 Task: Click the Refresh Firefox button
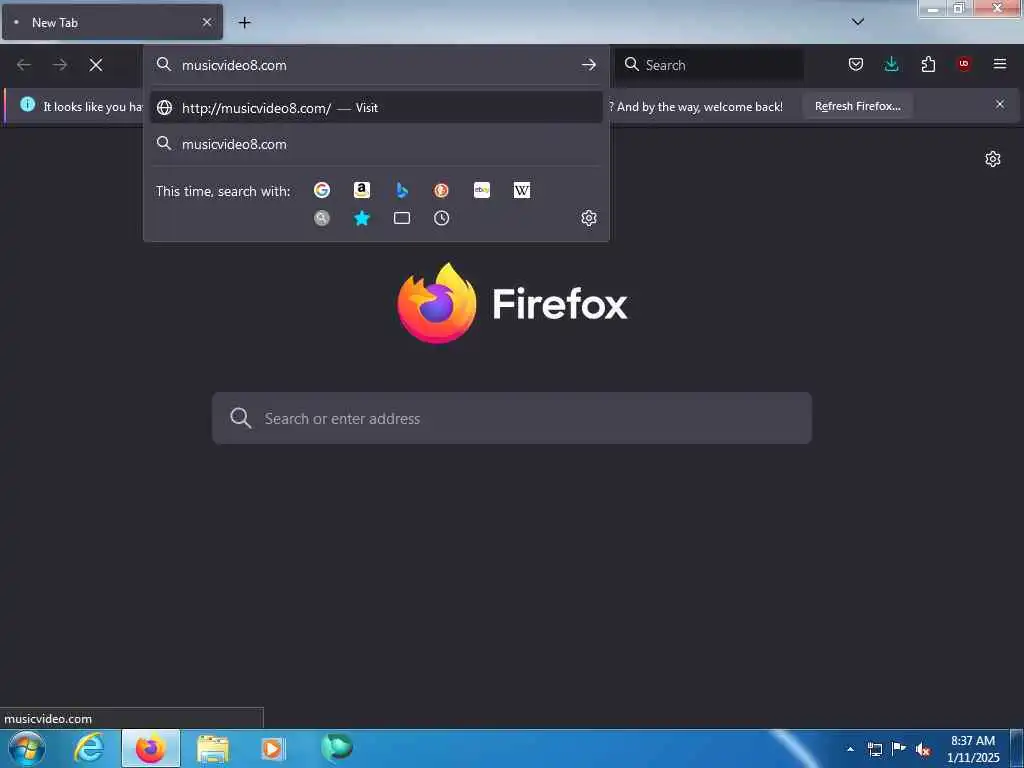tap(857, 106)
